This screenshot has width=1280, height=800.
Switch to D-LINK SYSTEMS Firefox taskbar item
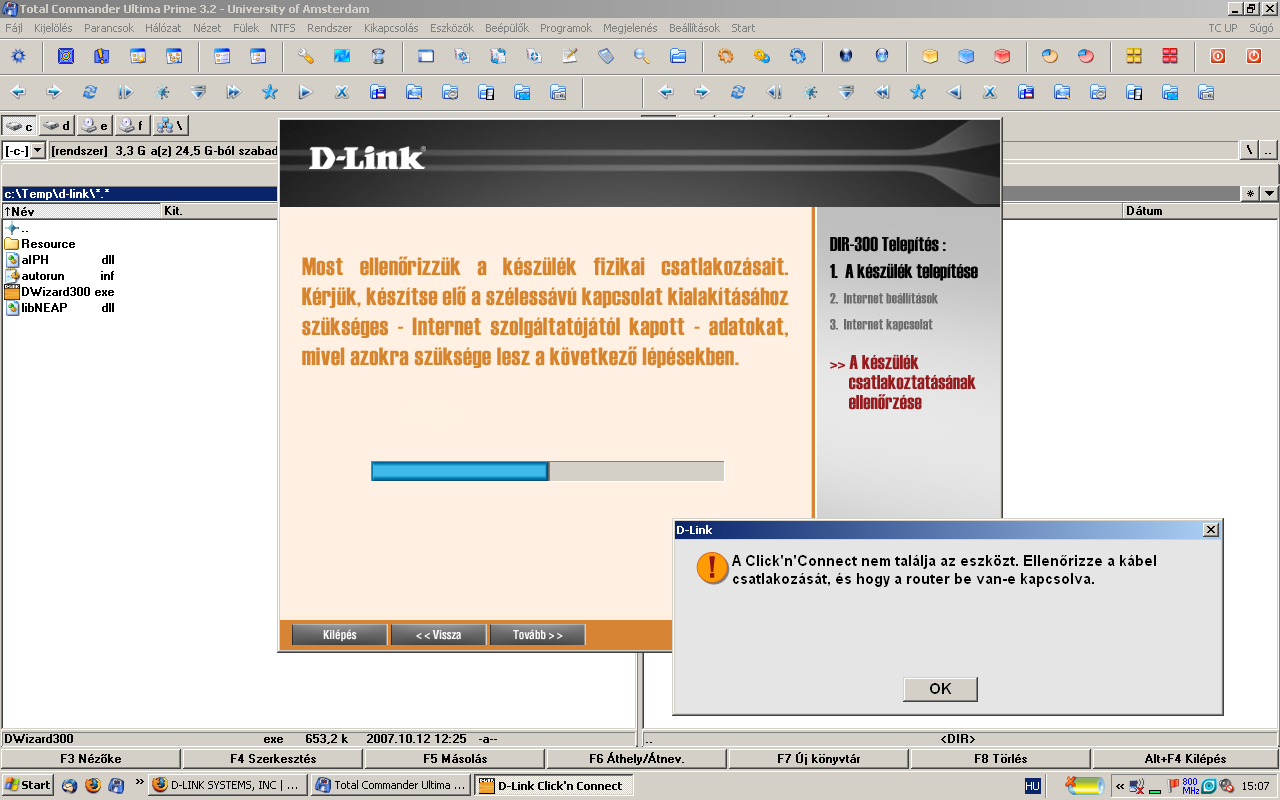click(x=229, y=786)
